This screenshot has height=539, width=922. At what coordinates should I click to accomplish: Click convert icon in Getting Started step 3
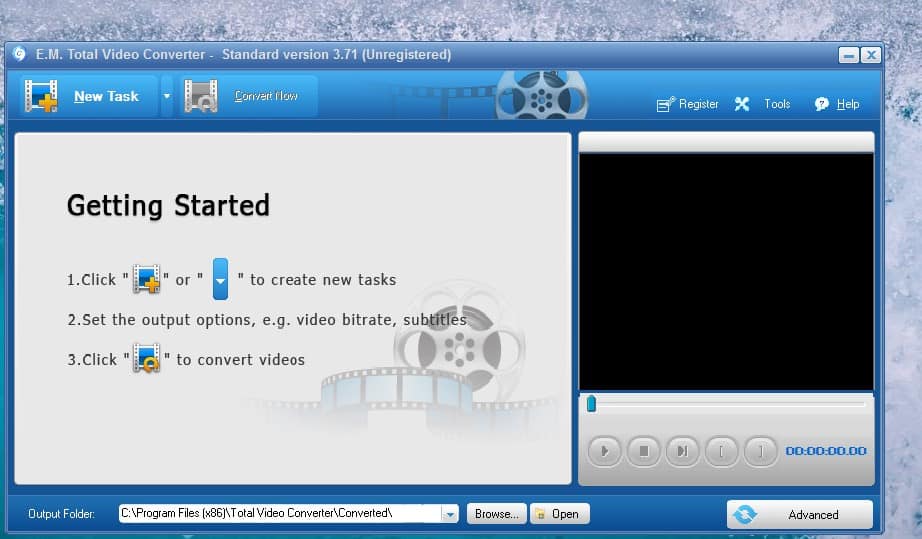coord(146,358)
